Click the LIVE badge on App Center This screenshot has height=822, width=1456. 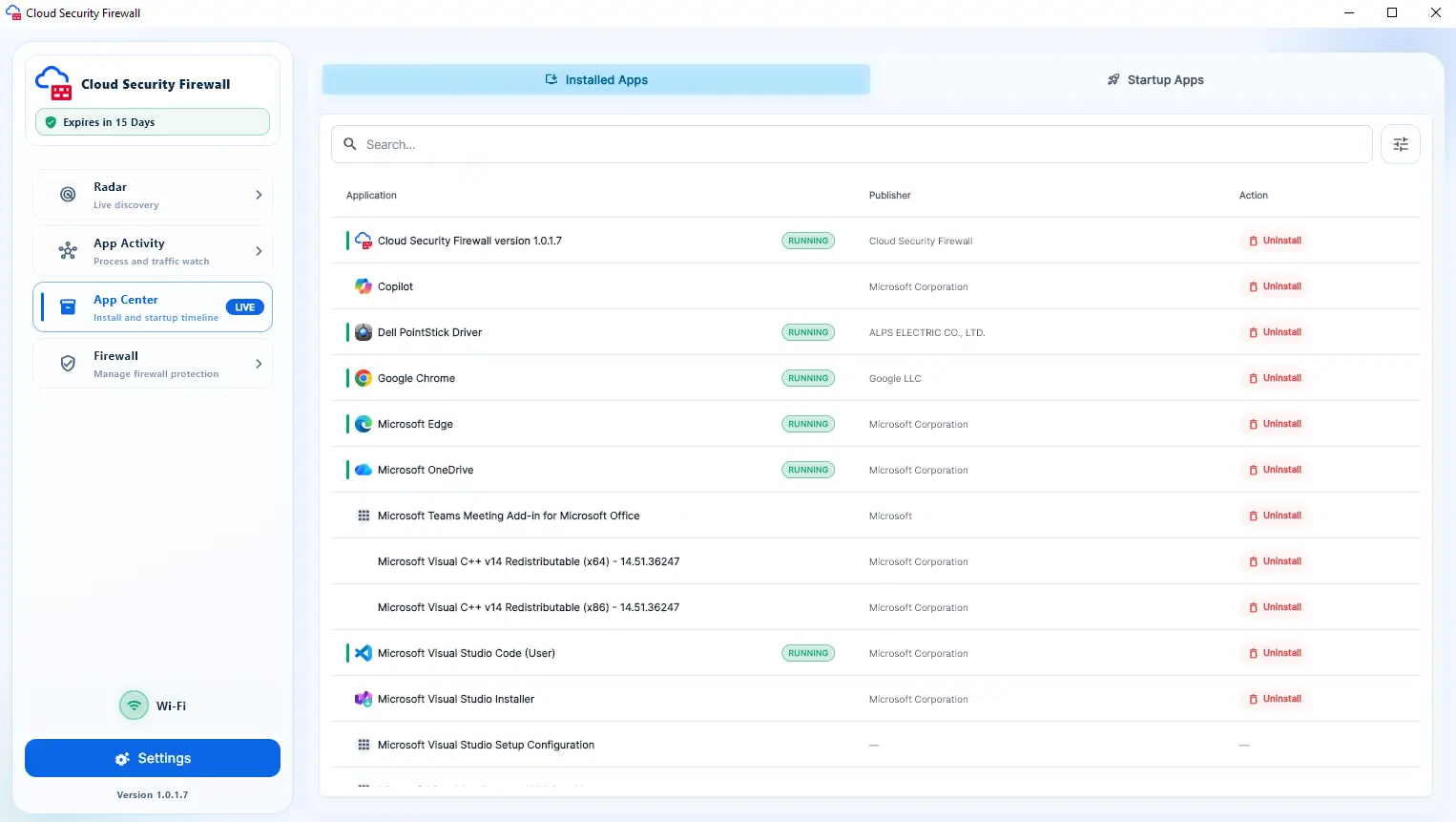click(x=244, y=307)
